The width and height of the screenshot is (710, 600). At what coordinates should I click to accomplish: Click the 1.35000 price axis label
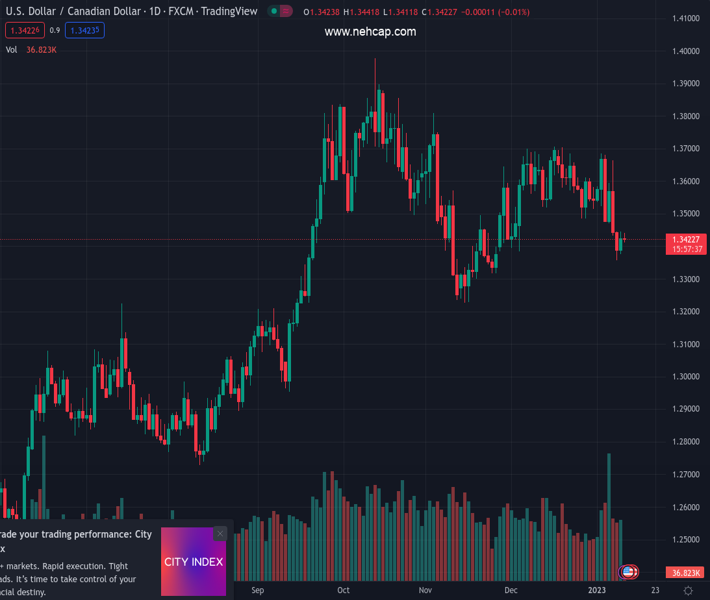pos(686,213)
